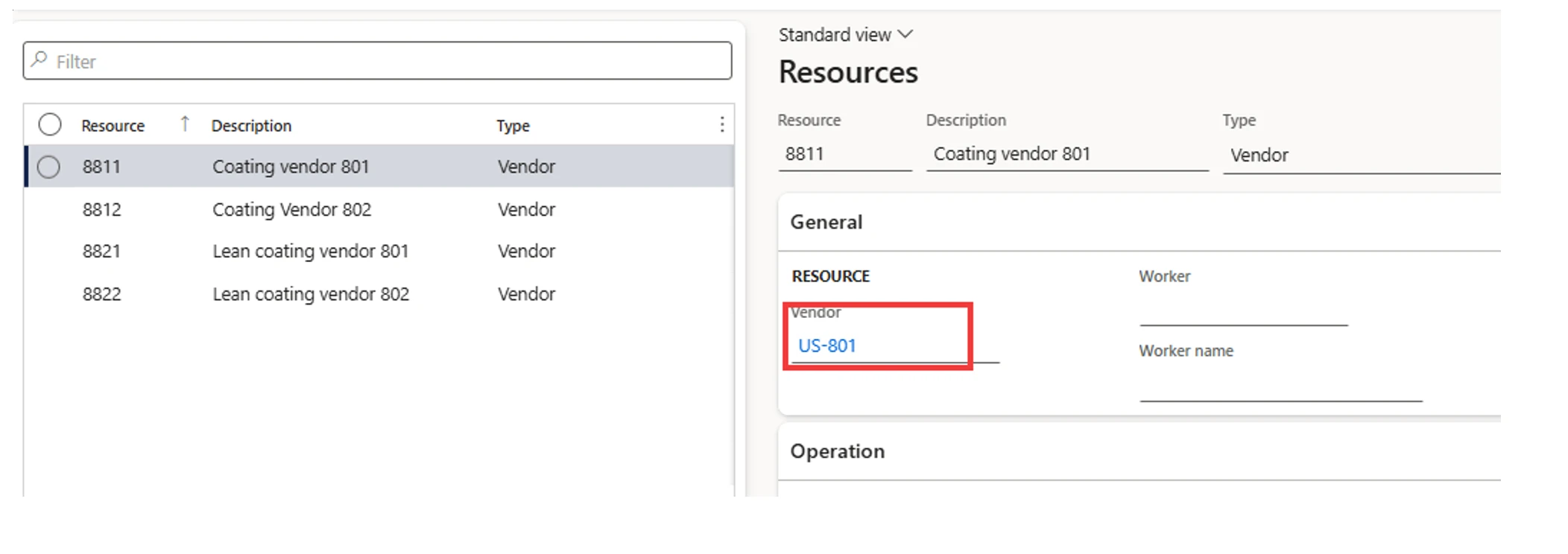Image resolution: width=1568 pixels, height=554 pixels.
Task: Collapse the General section header
Action: (826, 222)
